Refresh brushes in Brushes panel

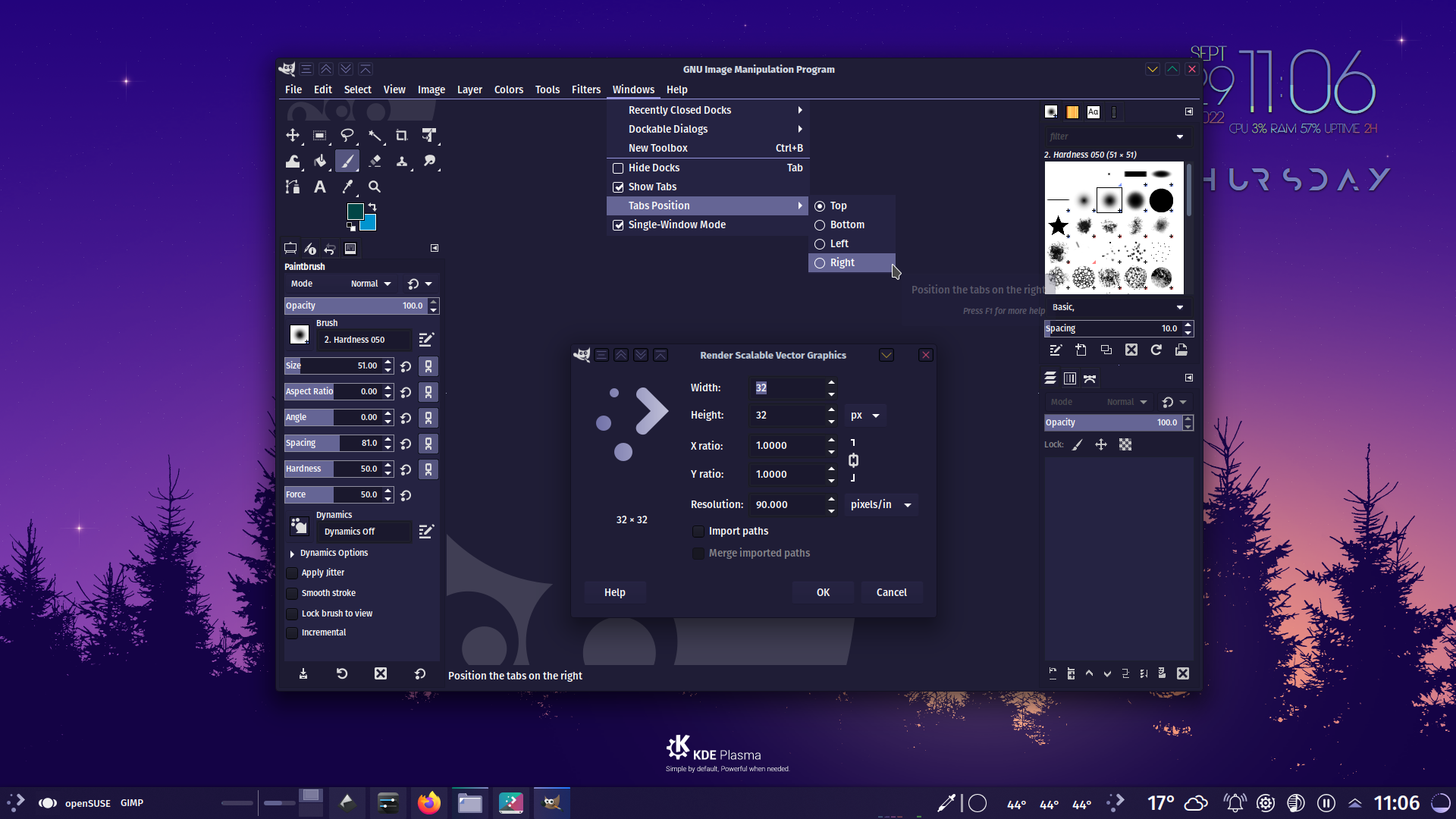point(1156,350)
